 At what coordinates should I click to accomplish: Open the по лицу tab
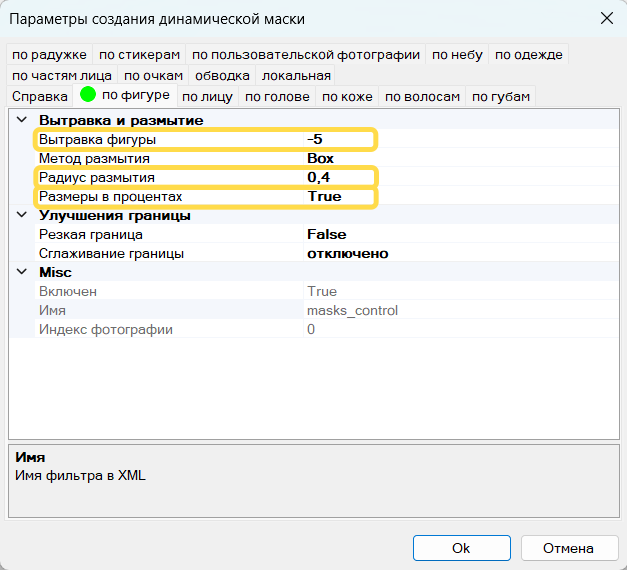click(207, 96)
